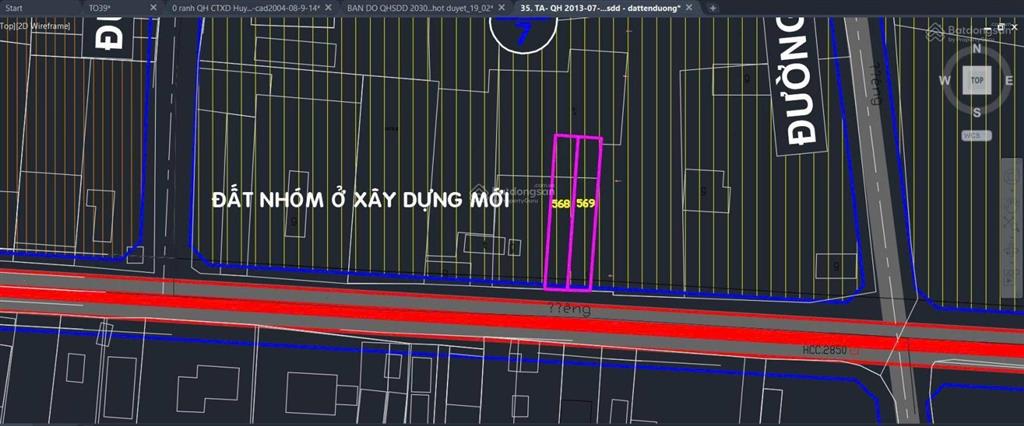Add a new drawing tab with plus icon
Image resolution: width=1024 pixels, height=426 pixels.
[712, 8]
